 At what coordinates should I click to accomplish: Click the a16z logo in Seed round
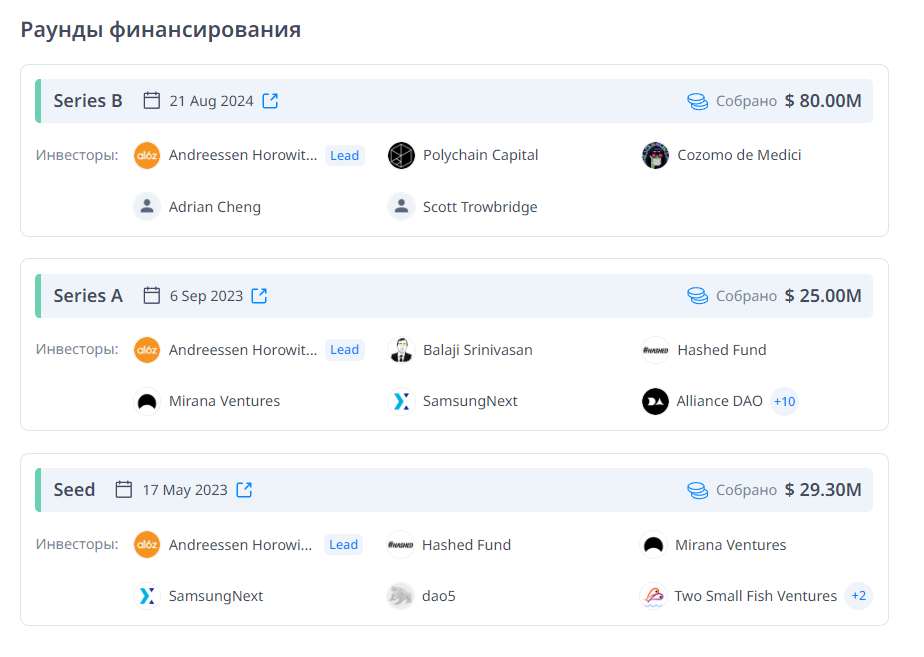(x=147, y=544)
